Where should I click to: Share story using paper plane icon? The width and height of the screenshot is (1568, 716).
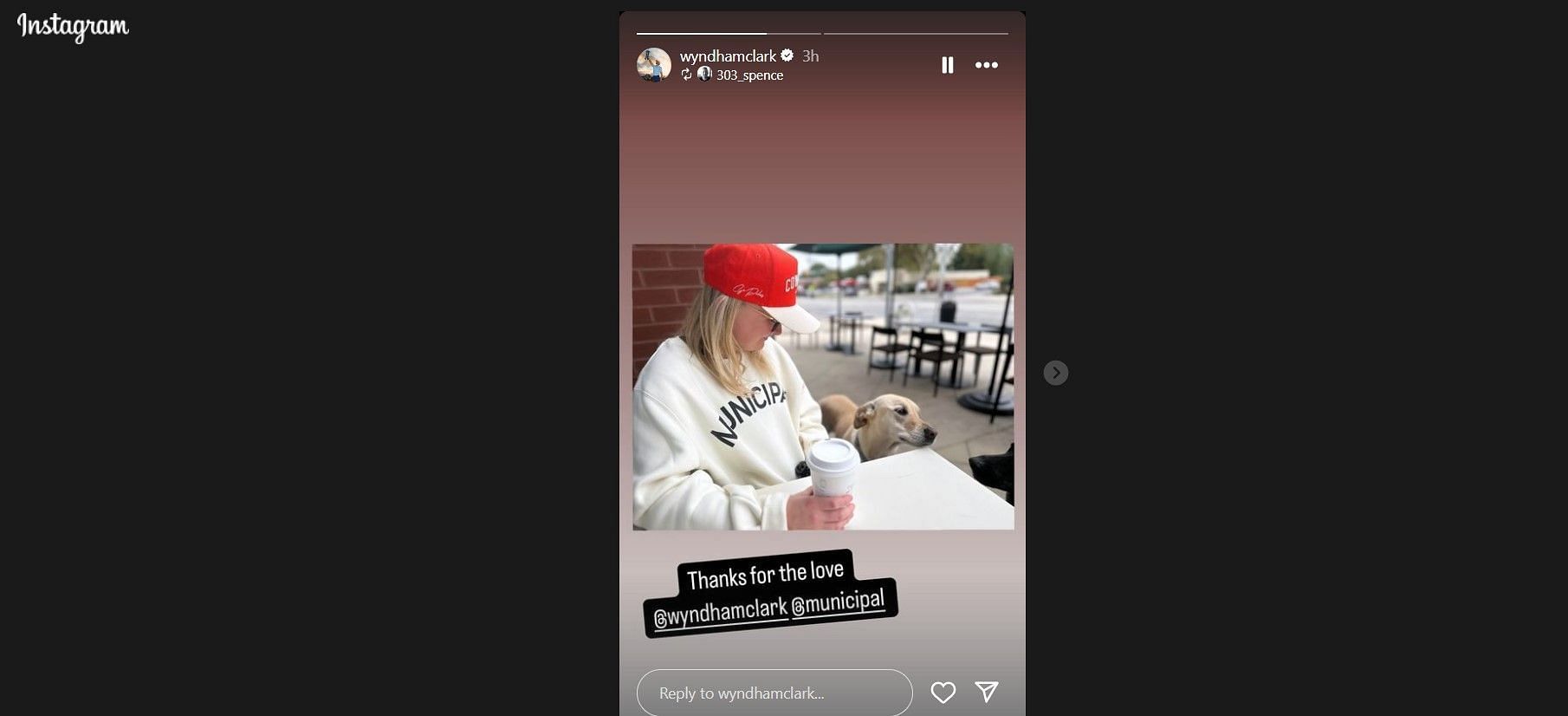point(987,691)
